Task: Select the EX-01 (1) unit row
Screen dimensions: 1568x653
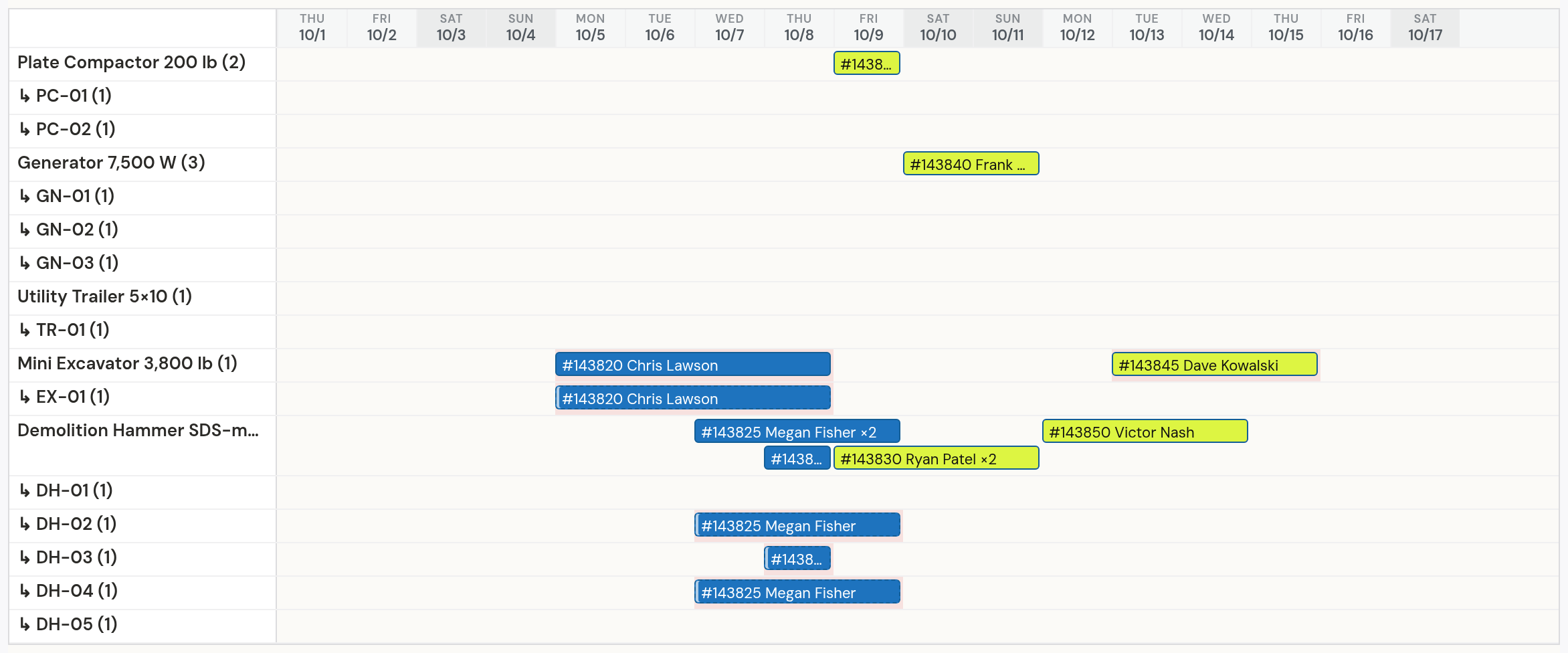Action: [x=142, y=398]
